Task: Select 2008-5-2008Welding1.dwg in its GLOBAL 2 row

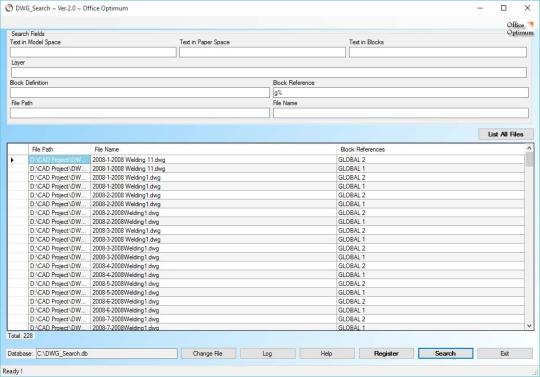Action: 213,284
